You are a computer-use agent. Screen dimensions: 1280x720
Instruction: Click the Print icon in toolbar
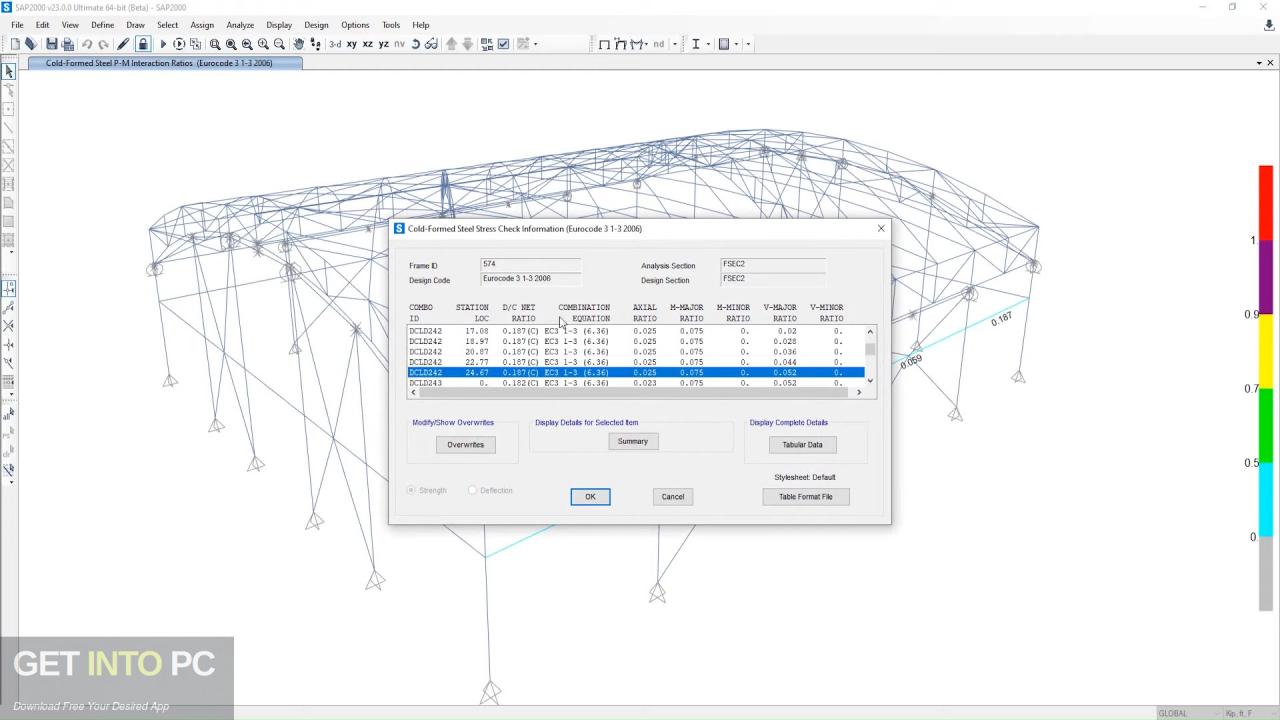click(67, 44)
